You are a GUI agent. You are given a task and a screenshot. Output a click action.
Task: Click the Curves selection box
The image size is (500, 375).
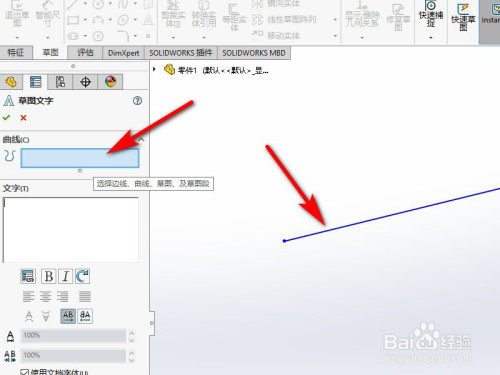point(80,158)
